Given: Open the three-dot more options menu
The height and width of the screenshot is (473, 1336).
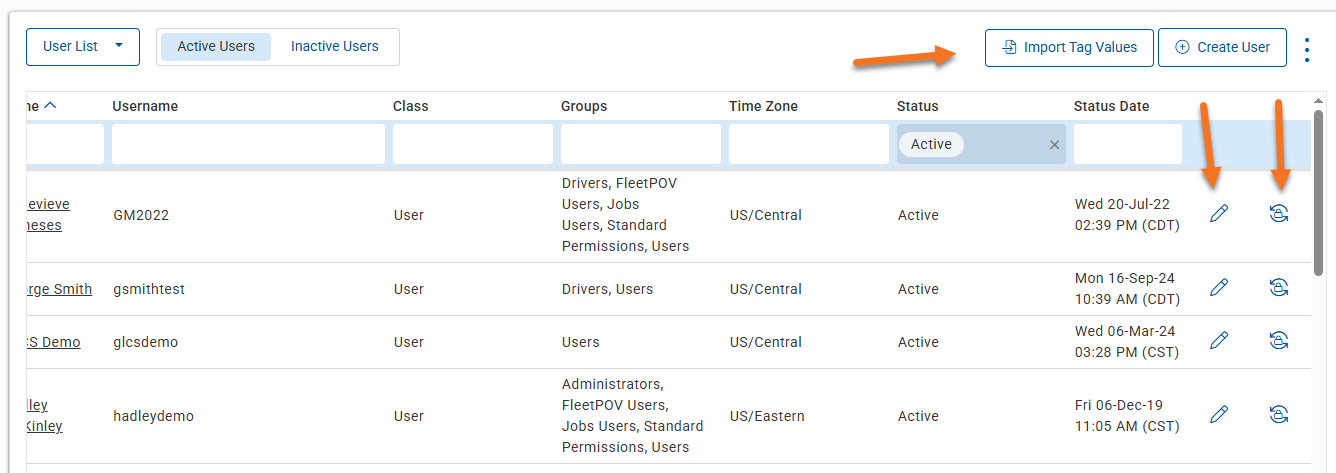Looking at the screenshot, I should click(x=1307, y=49).
